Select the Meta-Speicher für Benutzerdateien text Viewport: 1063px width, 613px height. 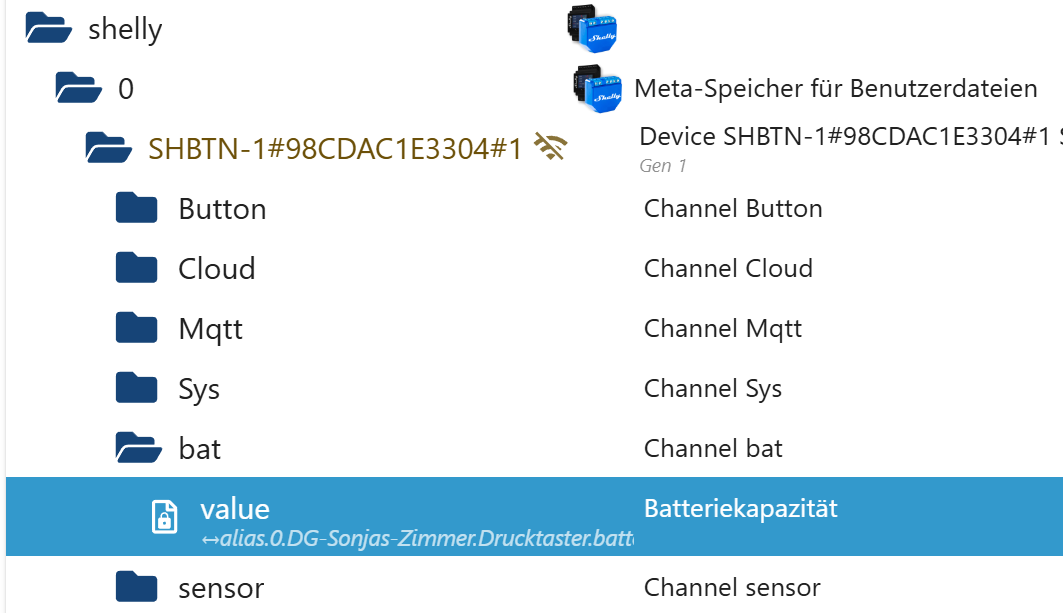tap(835, 89)
